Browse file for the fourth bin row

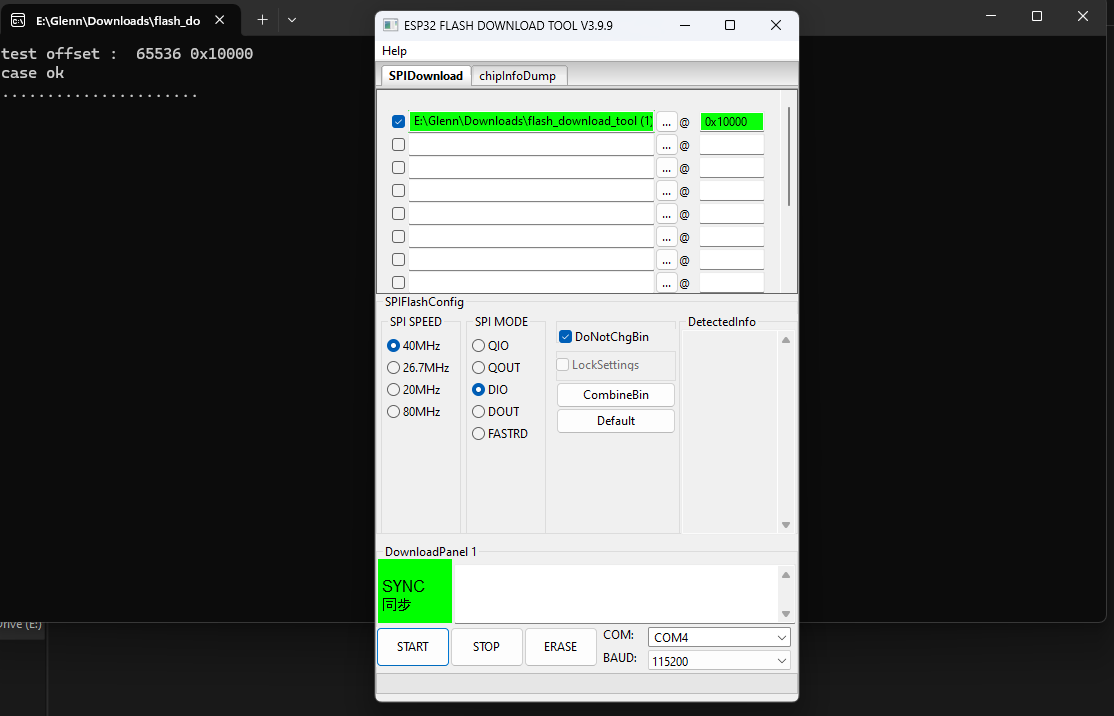click(666, 191)
